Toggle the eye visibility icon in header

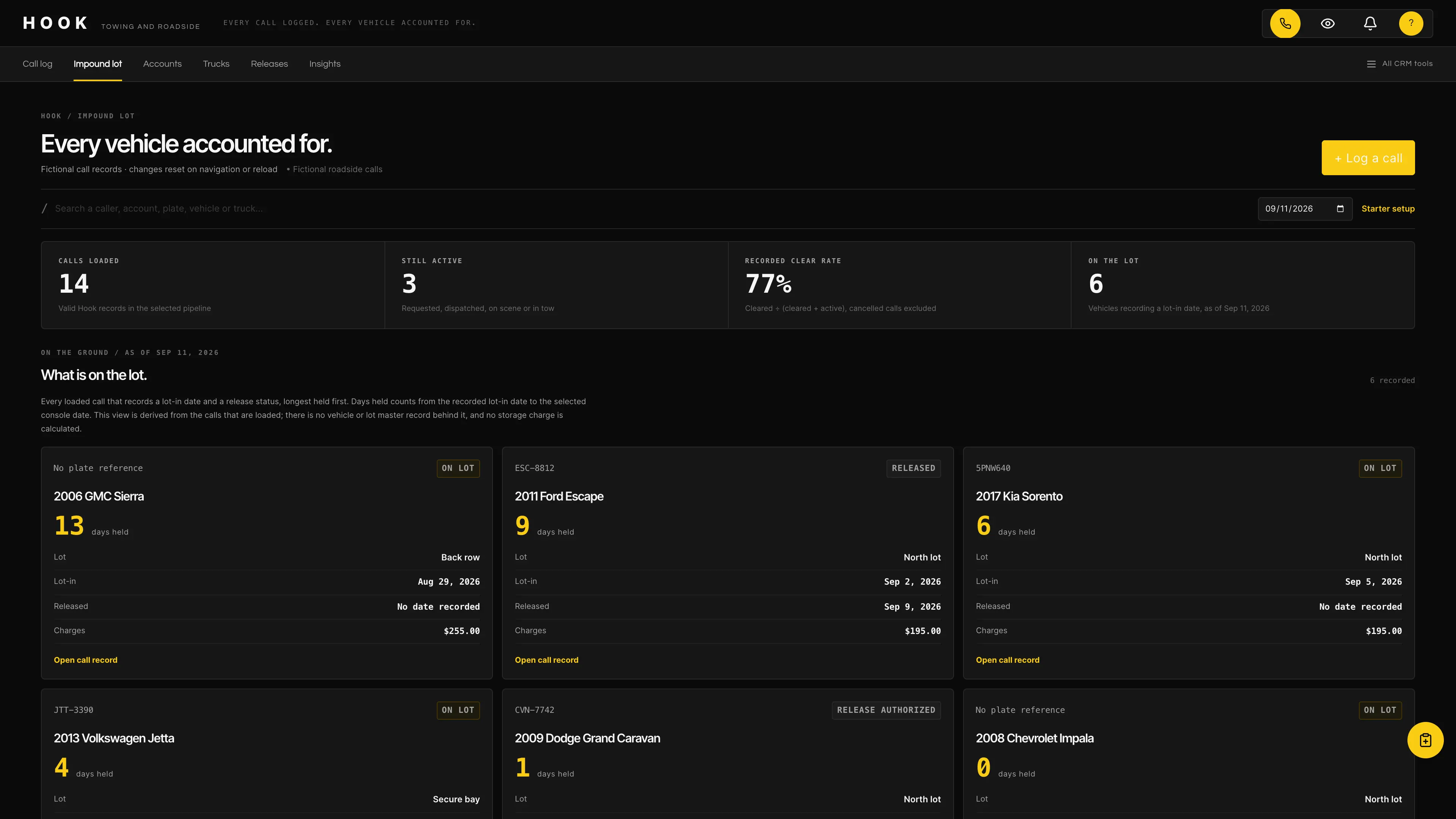(1328, 23)
